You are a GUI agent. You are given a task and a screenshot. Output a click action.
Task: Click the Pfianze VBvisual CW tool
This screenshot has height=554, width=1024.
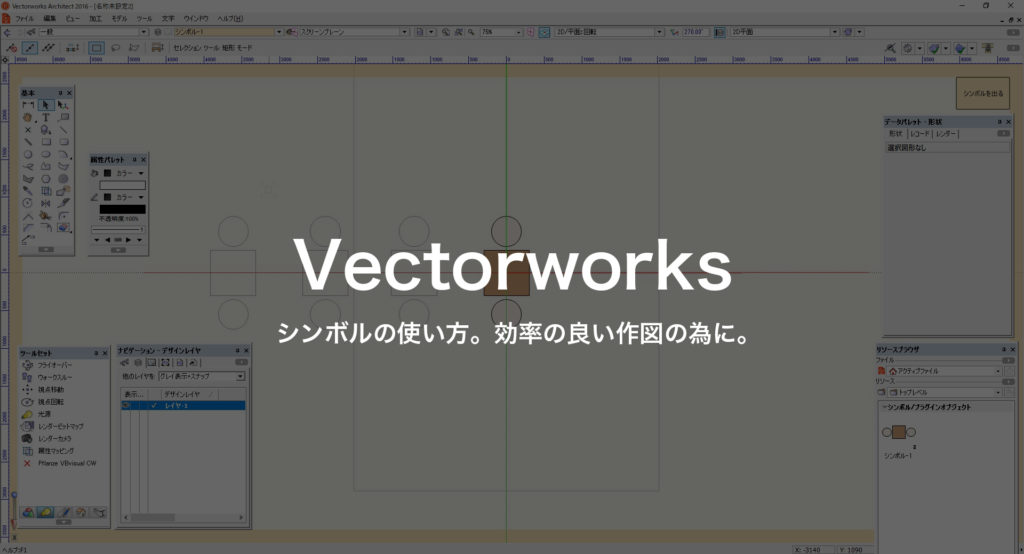(x=59, y=463)
